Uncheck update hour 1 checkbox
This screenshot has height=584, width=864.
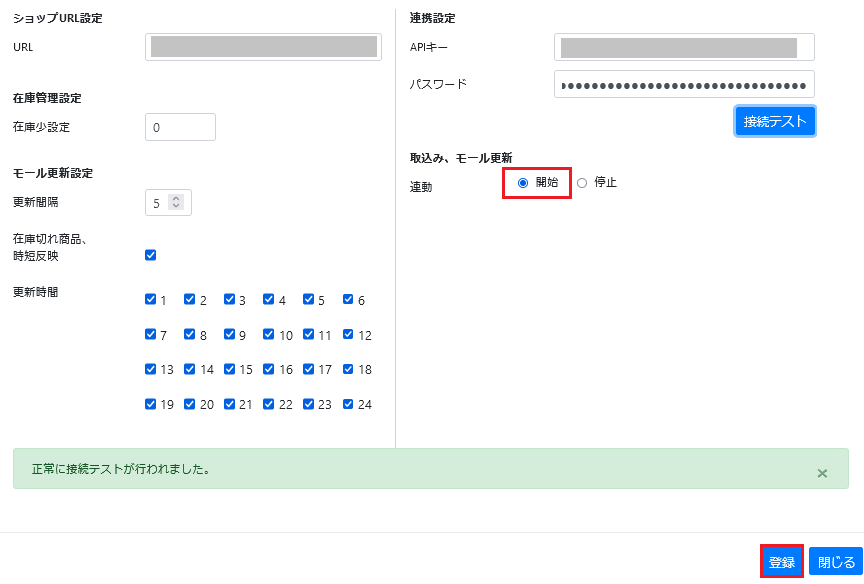coord(150,299)
